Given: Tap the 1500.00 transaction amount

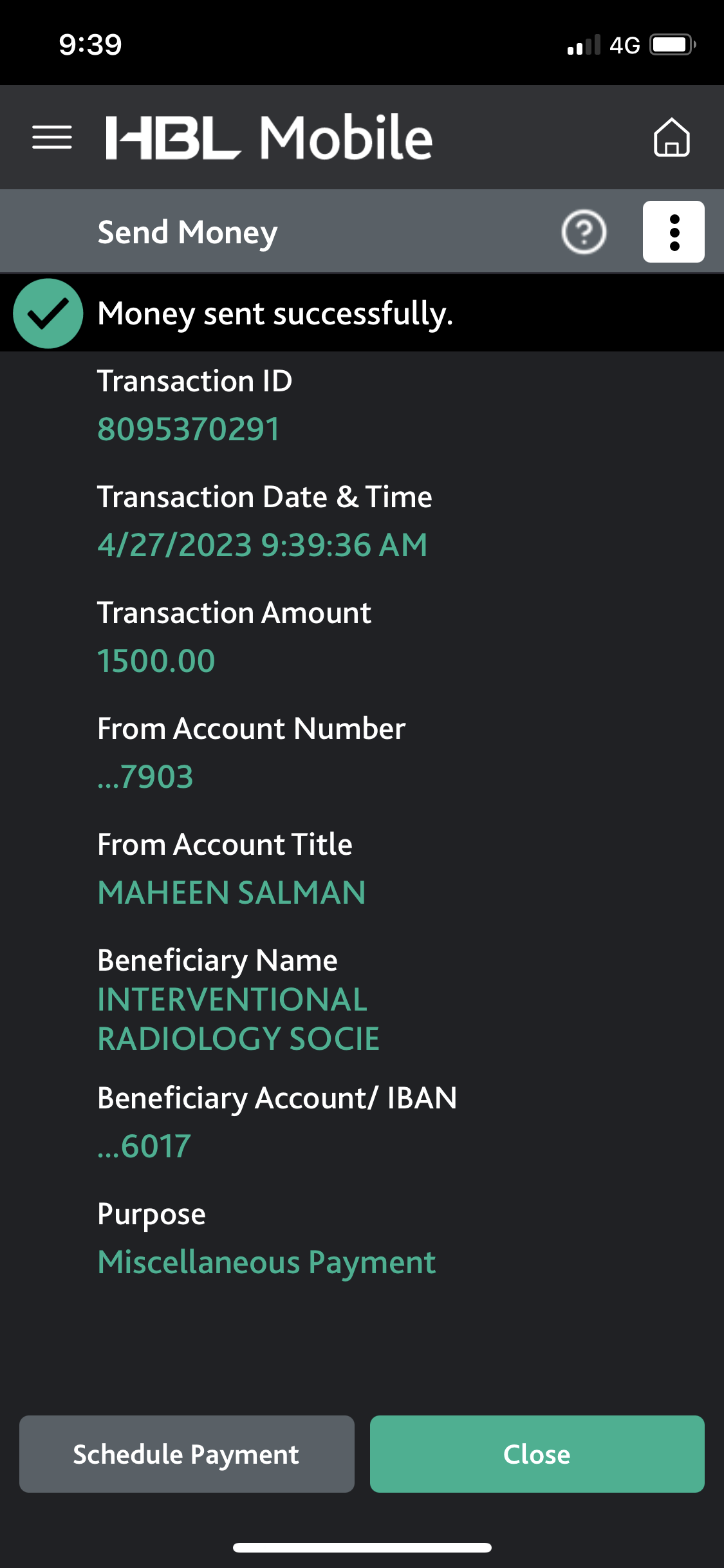Looking at the screenshot, I should click(156, 661).
